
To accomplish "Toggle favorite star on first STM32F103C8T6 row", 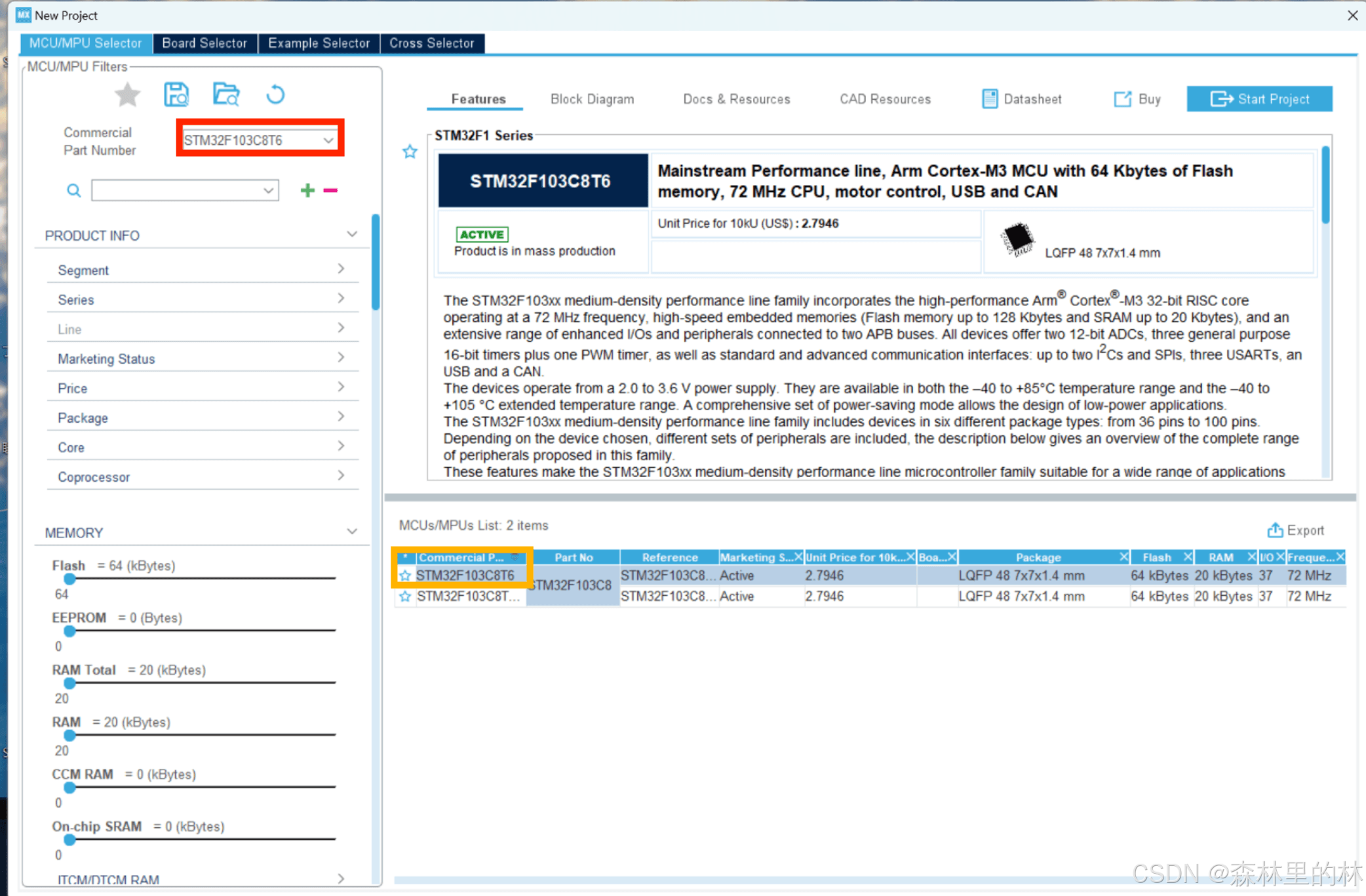I will [405, 576].
